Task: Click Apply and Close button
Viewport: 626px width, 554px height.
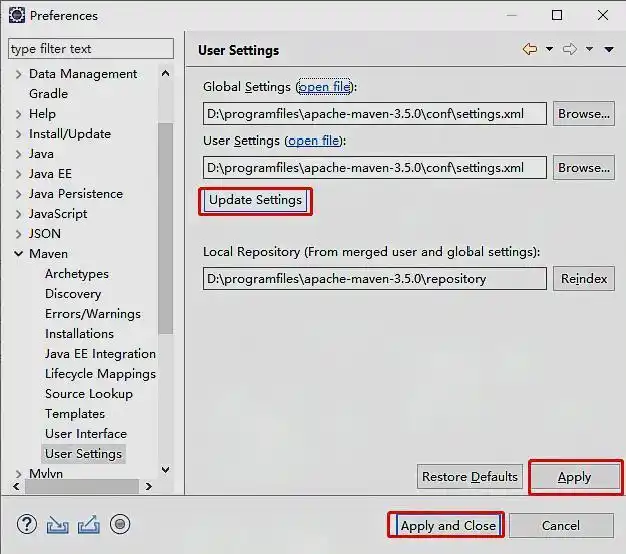Action: (448, 525)
